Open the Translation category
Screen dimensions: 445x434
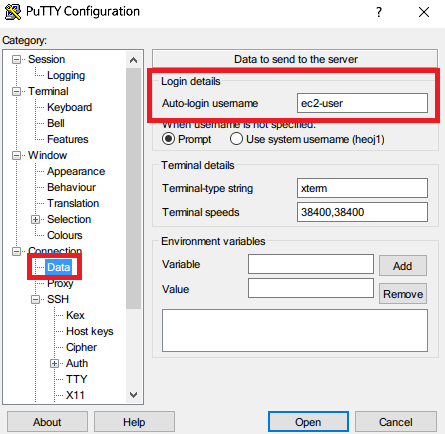[x=73, y=203]
